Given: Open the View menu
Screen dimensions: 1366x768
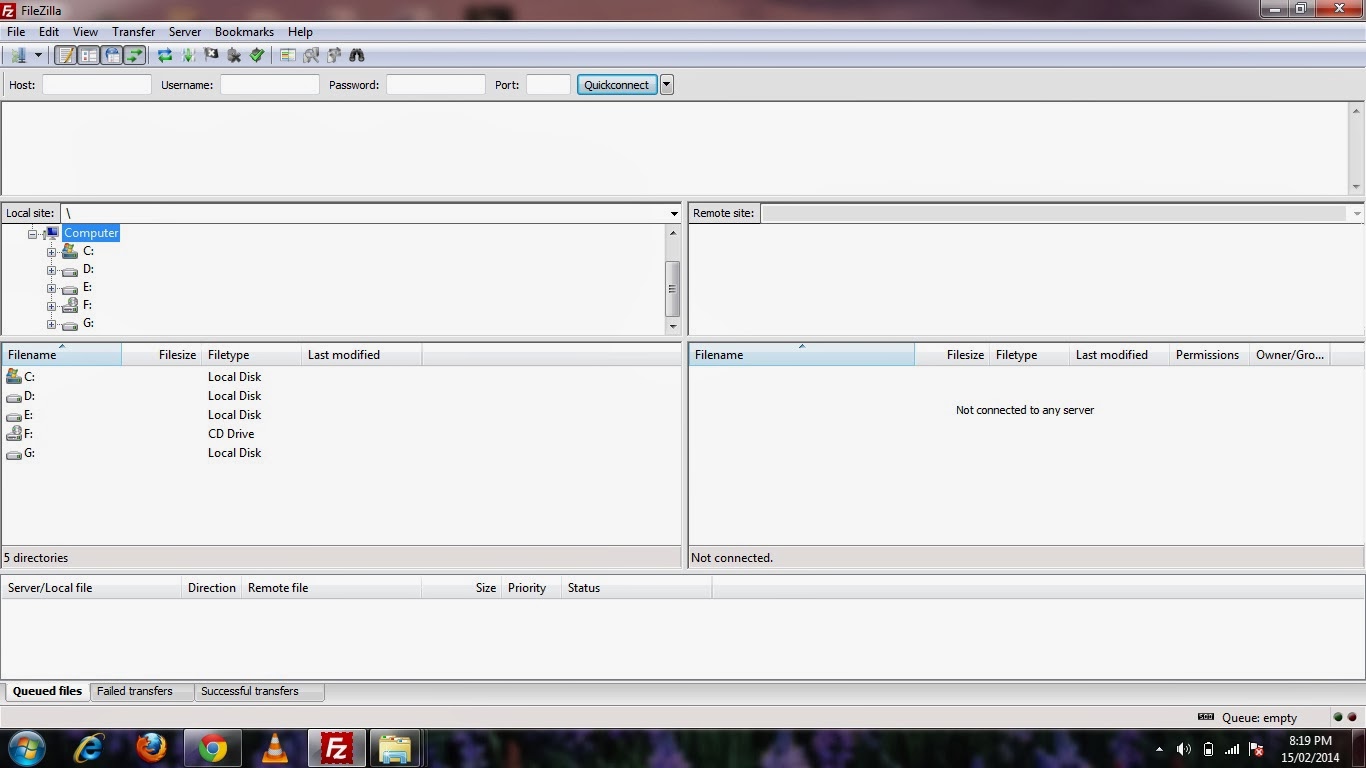Looking at the screenshot, I should point(85,32).
